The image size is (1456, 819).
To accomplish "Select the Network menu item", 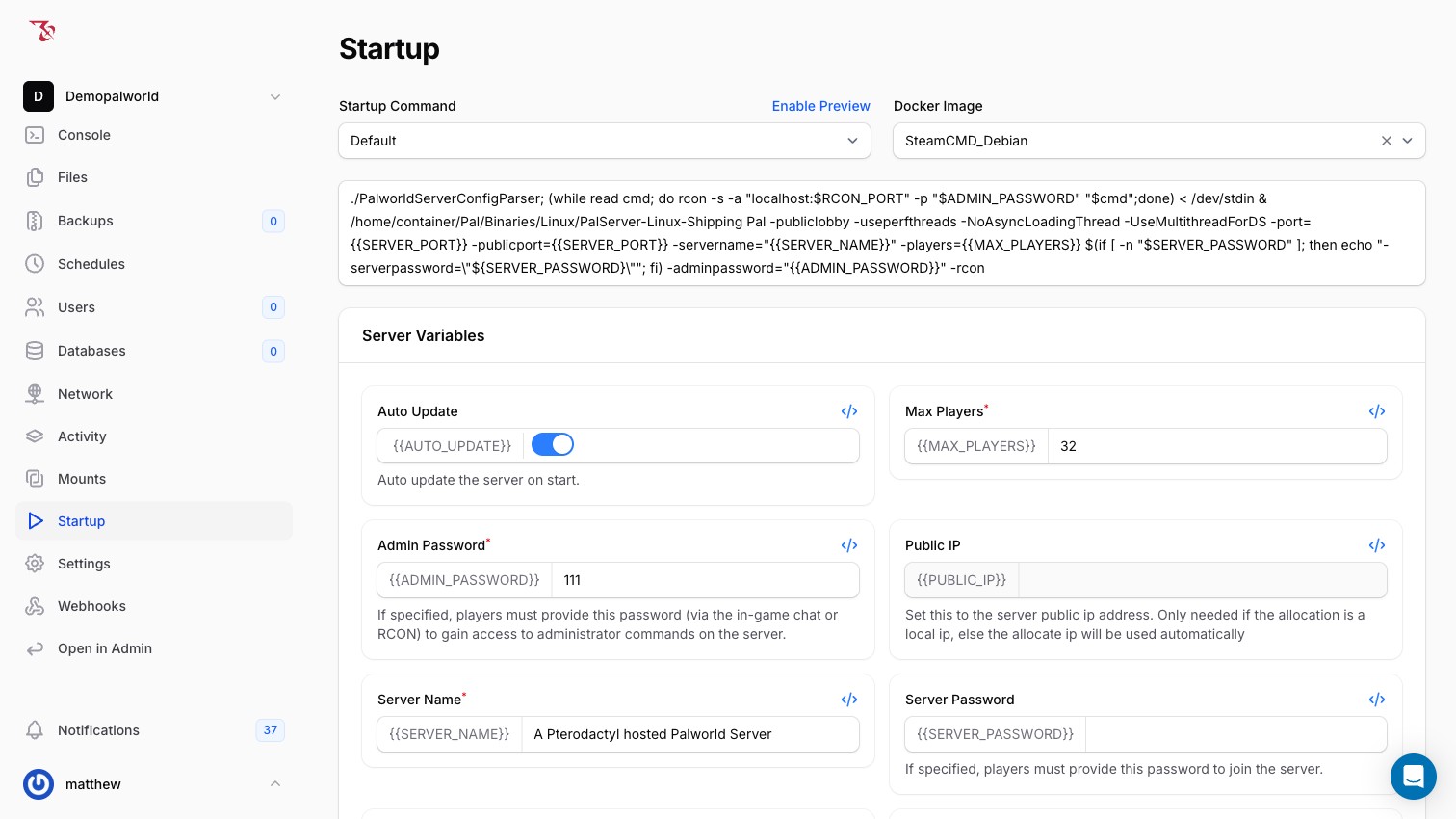I will coord(154,394).
